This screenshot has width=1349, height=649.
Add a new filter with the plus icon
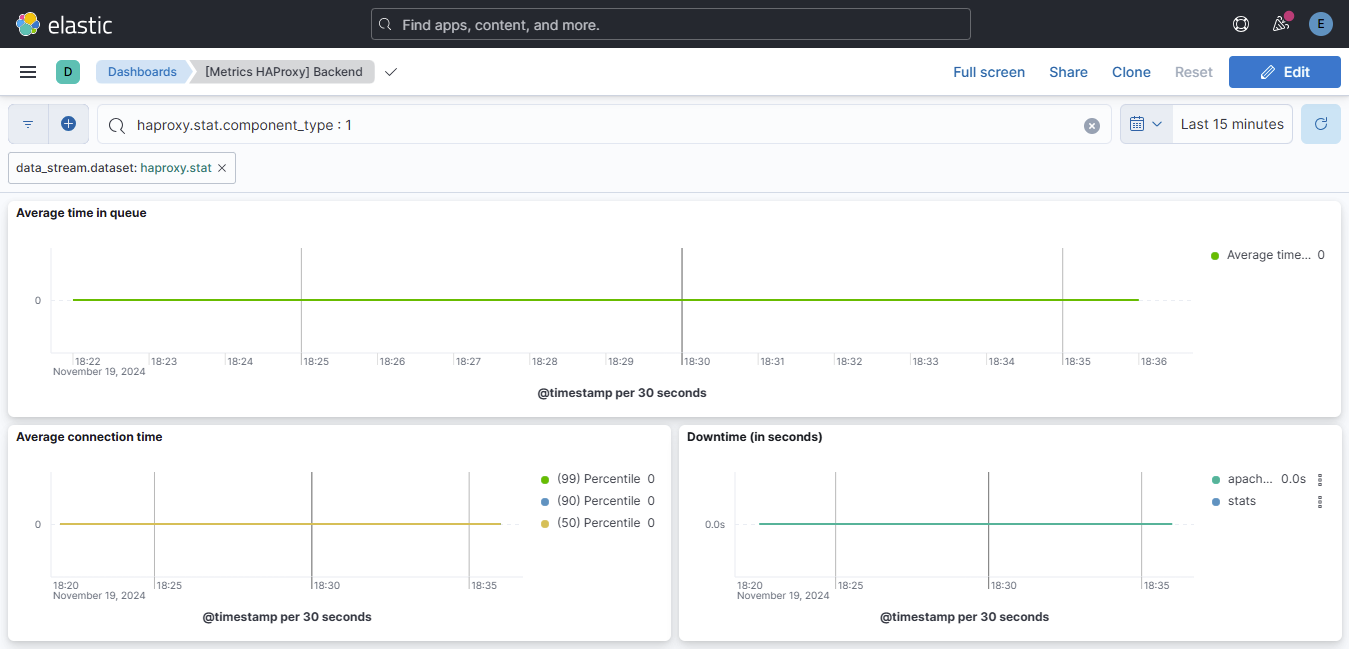click(68, 123)
